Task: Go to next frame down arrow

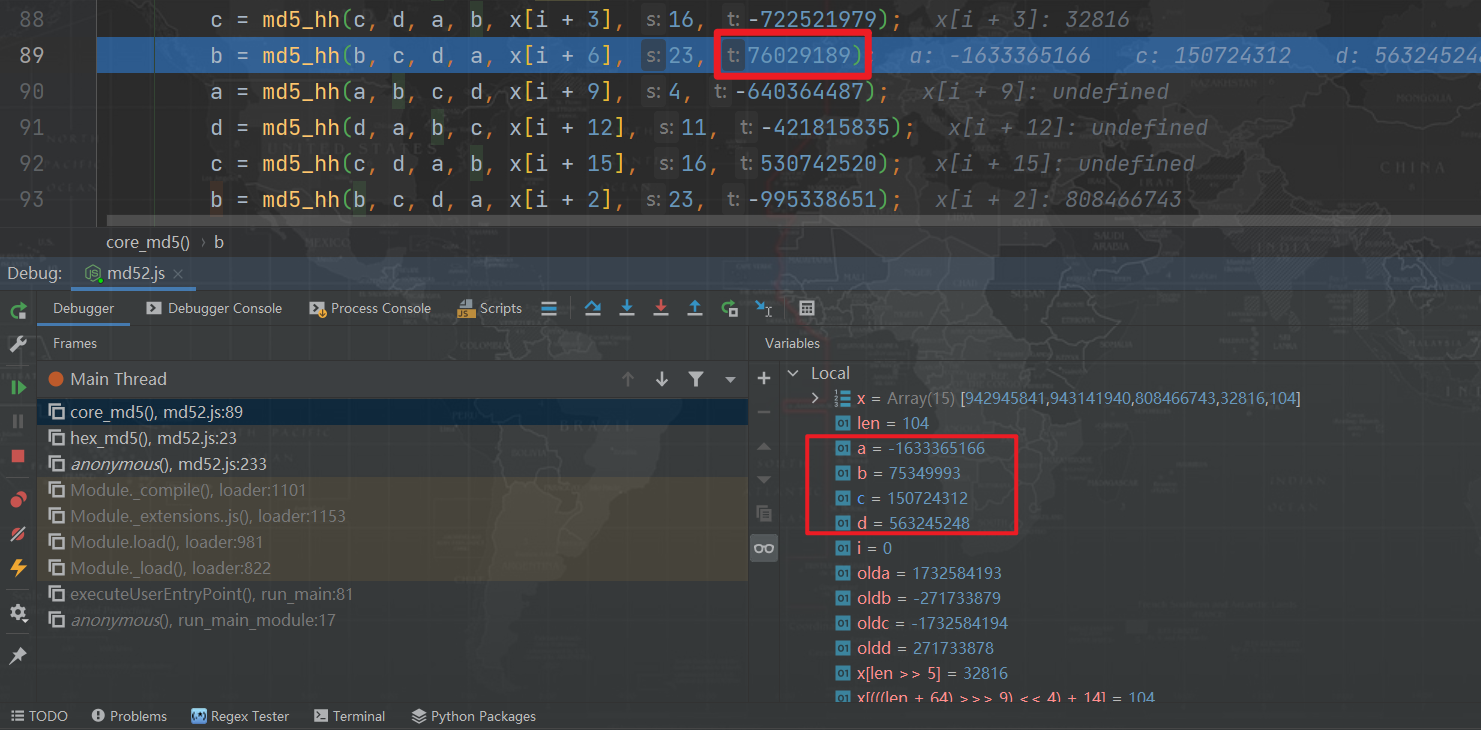Action: pos(662,379)
